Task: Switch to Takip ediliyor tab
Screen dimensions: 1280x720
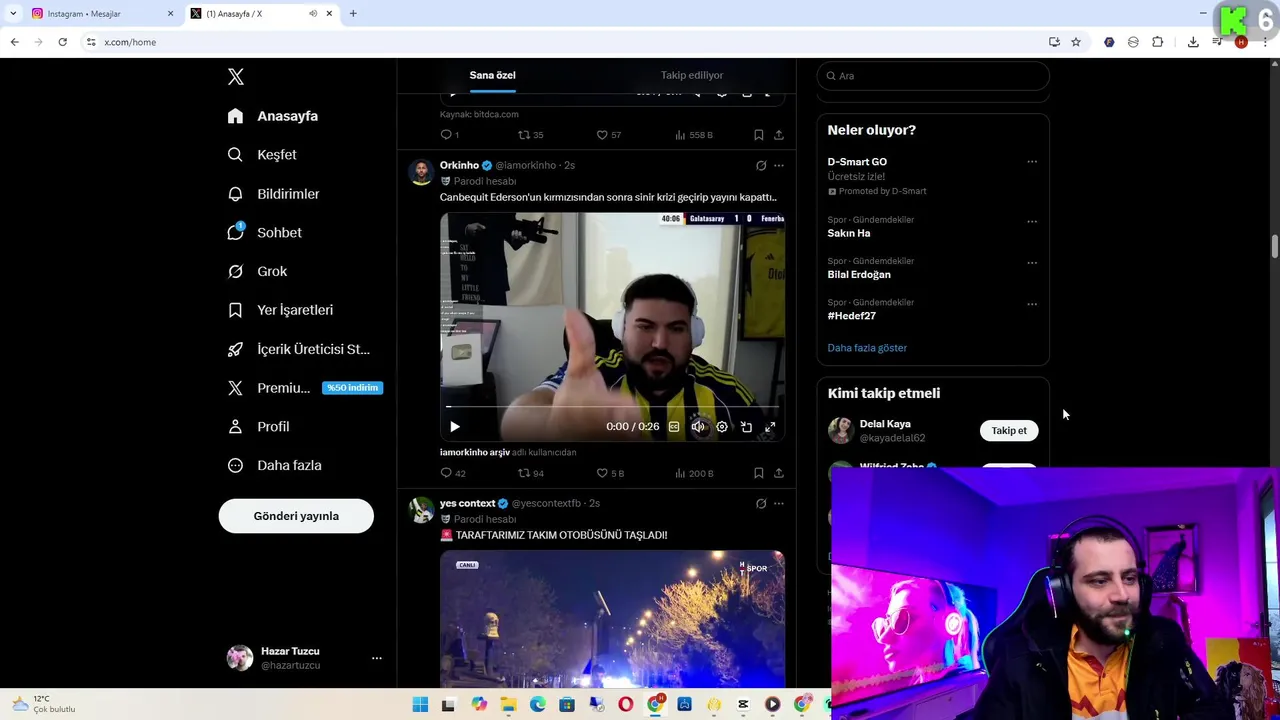Action: click(x=692, y=75)
